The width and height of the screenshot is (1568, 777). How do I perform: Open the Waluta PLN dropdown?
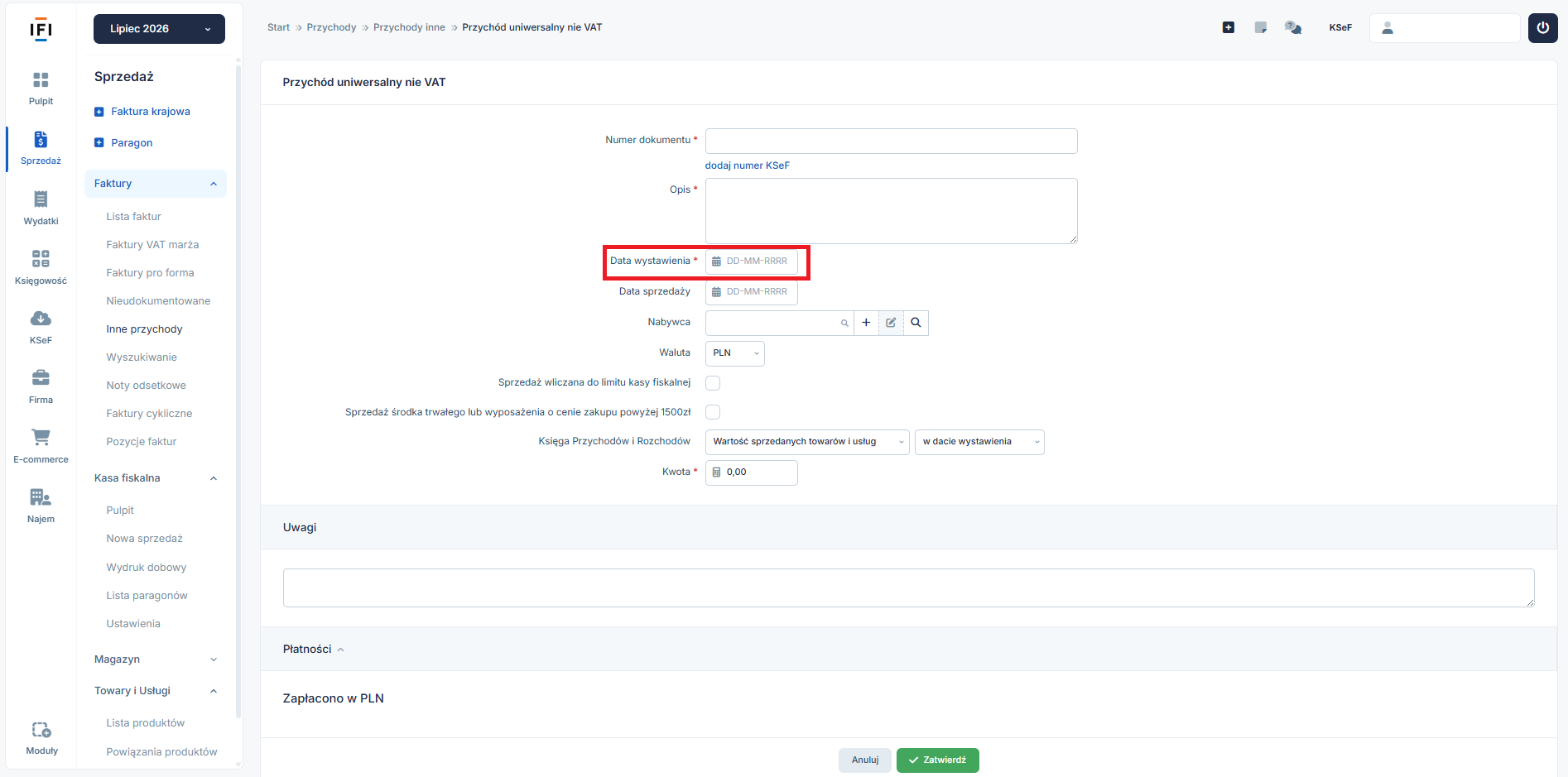point(734,353)
